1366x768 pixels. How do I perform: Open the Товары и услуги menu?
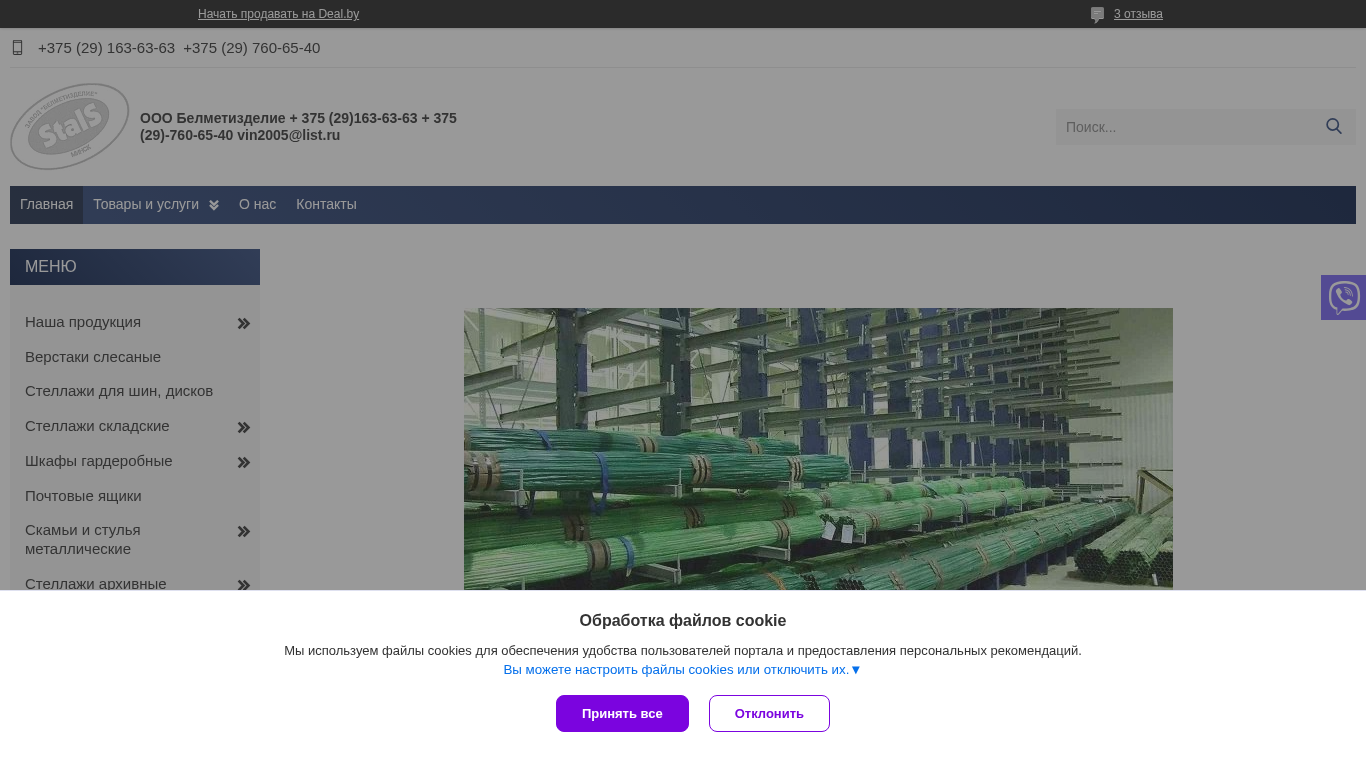coord(146,205)
